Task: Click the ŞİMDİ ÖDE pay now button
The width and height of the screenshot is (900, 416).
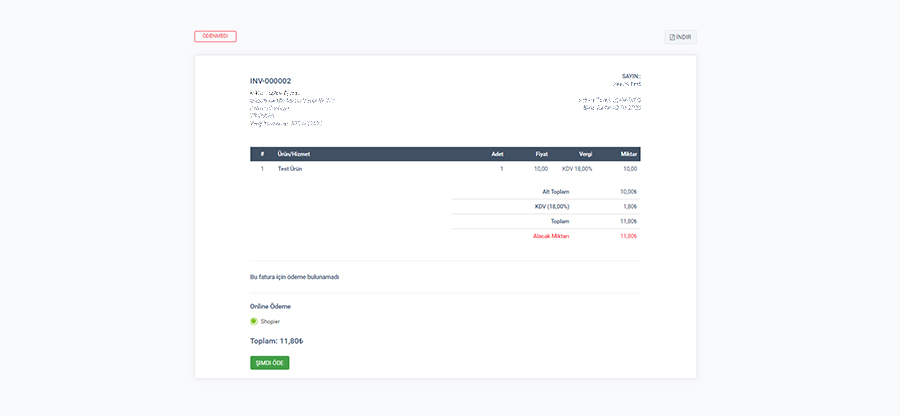Action: coord(270,363)
